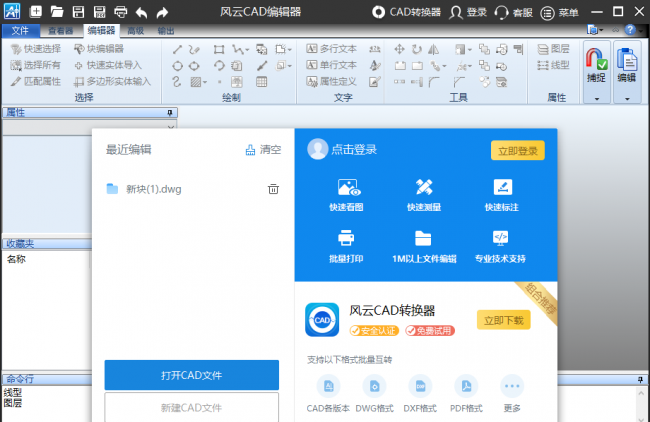Select the 快速选择 tool
The height and width of the screenshot is (422, 650).
[x=36, y=49]
